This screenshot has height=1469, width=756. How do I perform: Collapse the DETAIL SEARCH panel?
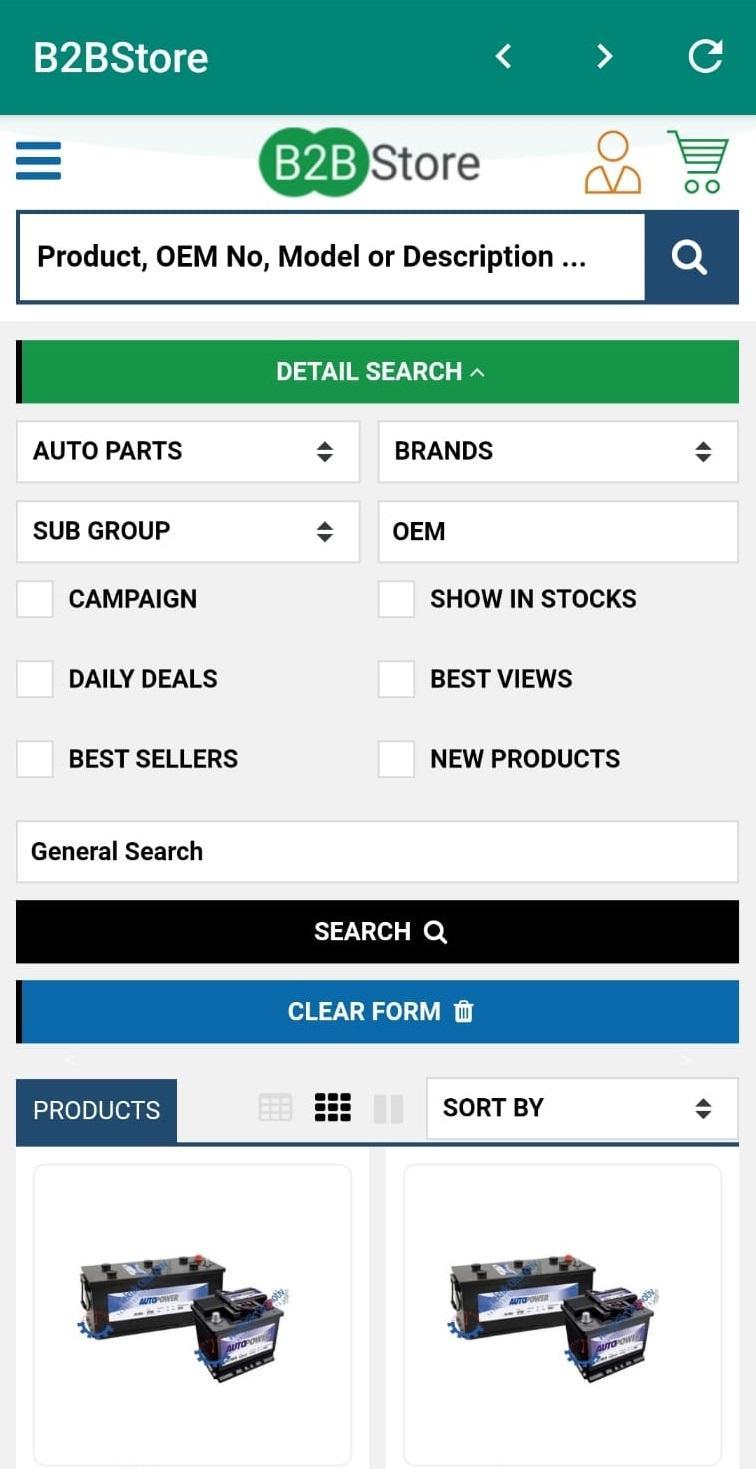coord(378,372)
